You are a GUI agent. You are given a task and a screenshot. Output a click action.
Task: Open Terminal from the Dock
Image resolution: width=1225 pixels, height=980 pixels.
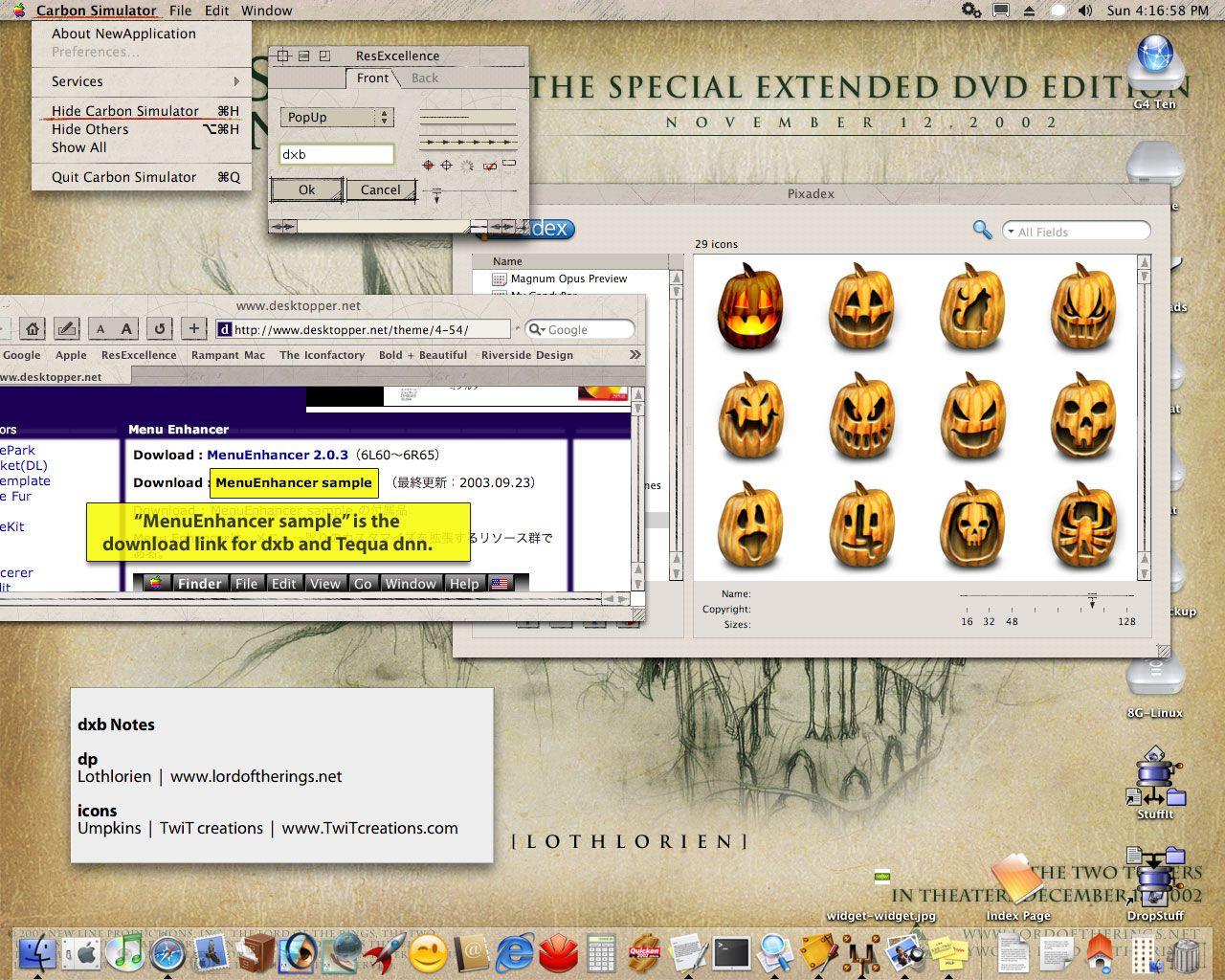732,952
